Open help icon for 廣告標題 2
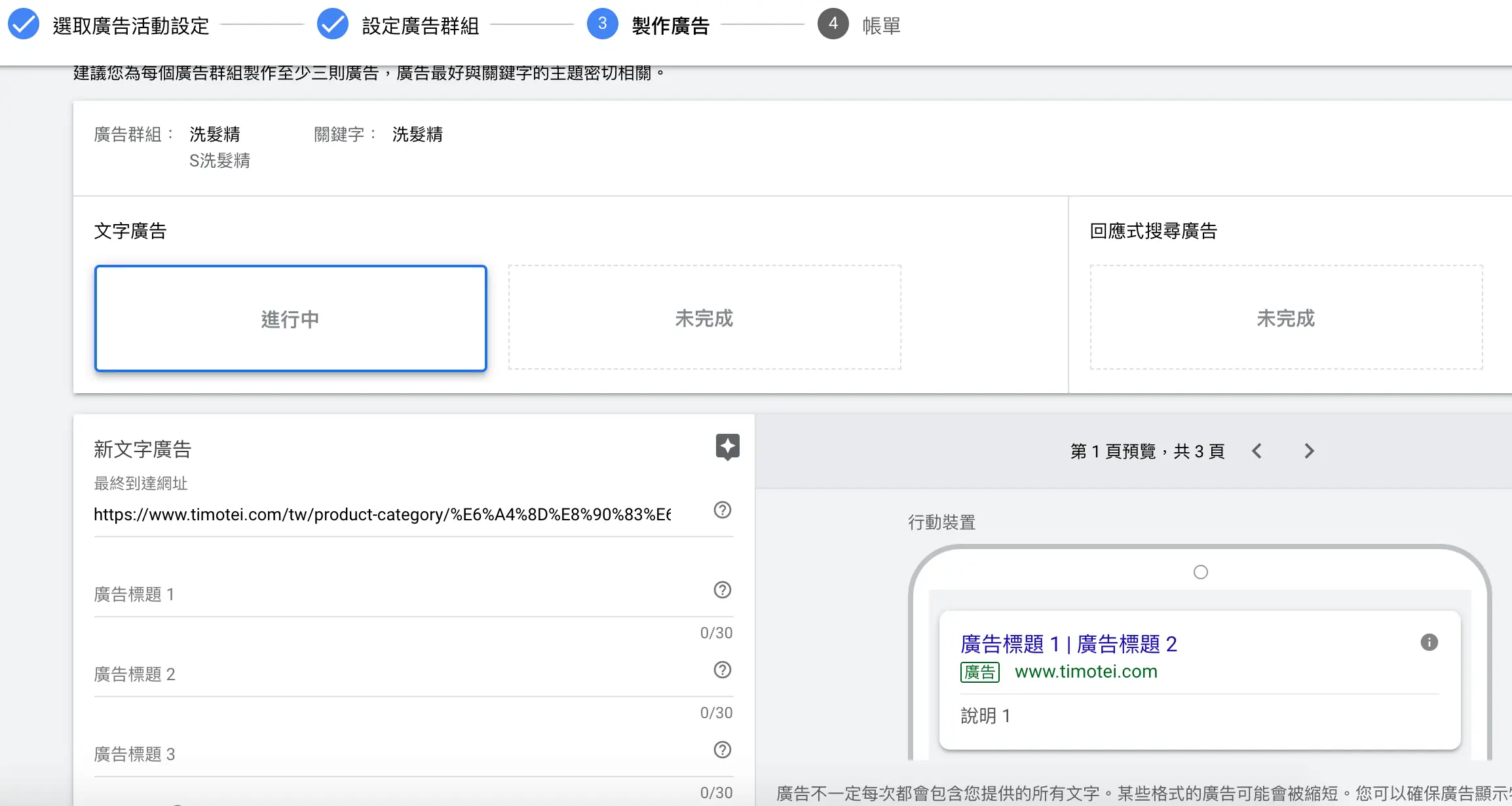1512x806 pixels. 723,670
